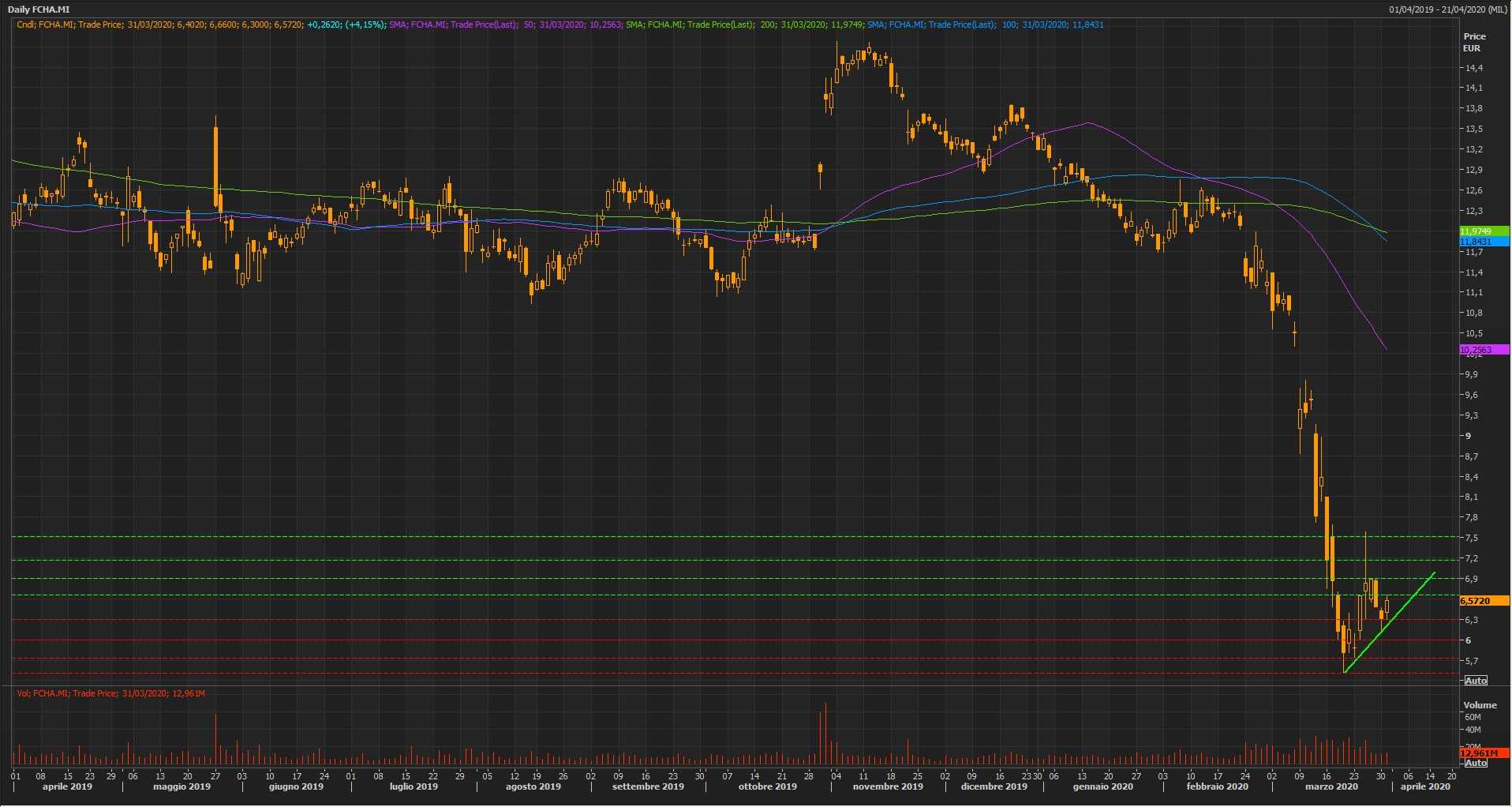Click the Volume axis label
Screen dimensions: 1512x807
coord(1480,705)
